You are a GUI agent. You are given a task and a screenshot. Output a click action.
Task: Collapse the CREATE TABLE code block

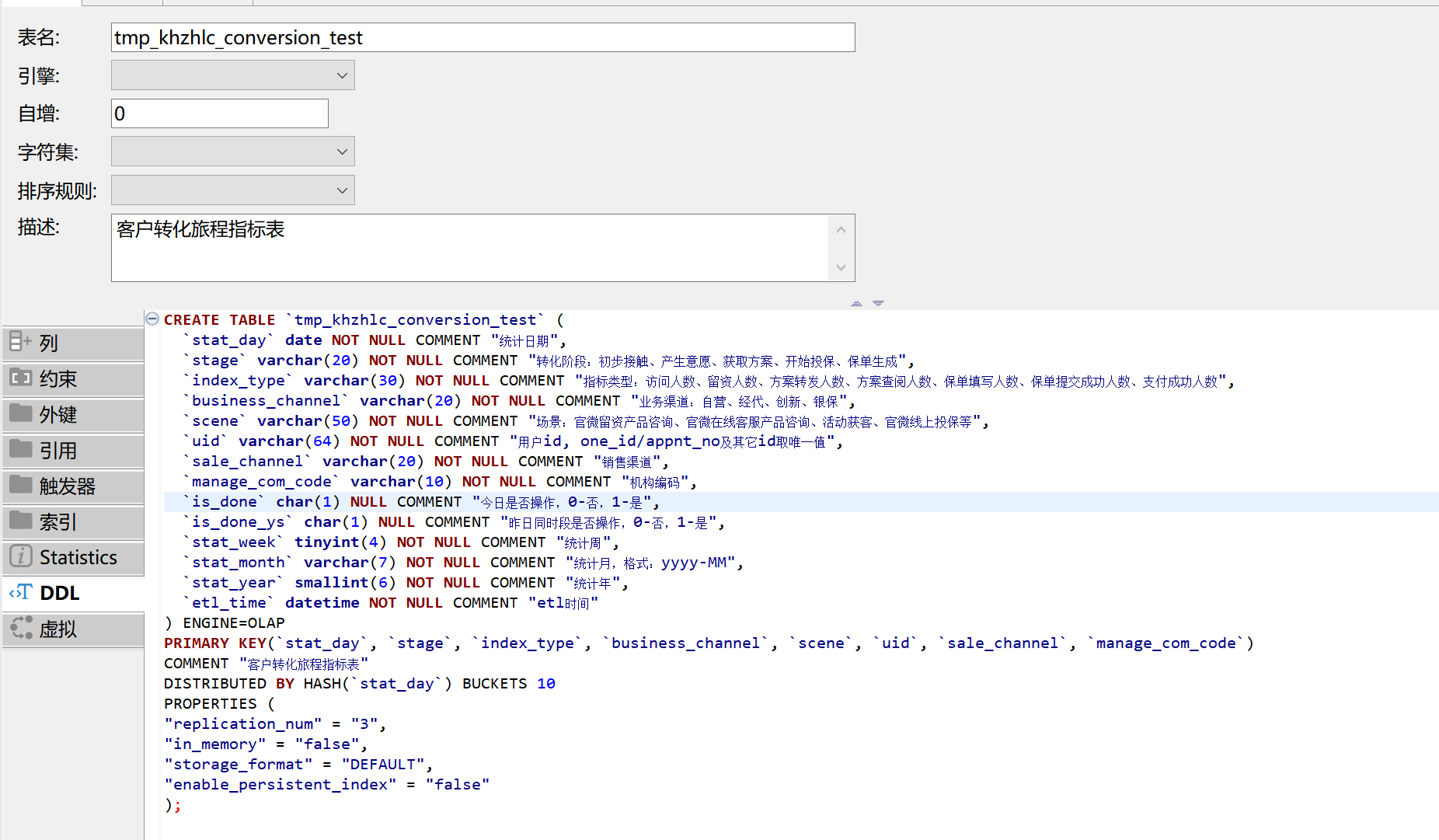[x=153, y=319]
